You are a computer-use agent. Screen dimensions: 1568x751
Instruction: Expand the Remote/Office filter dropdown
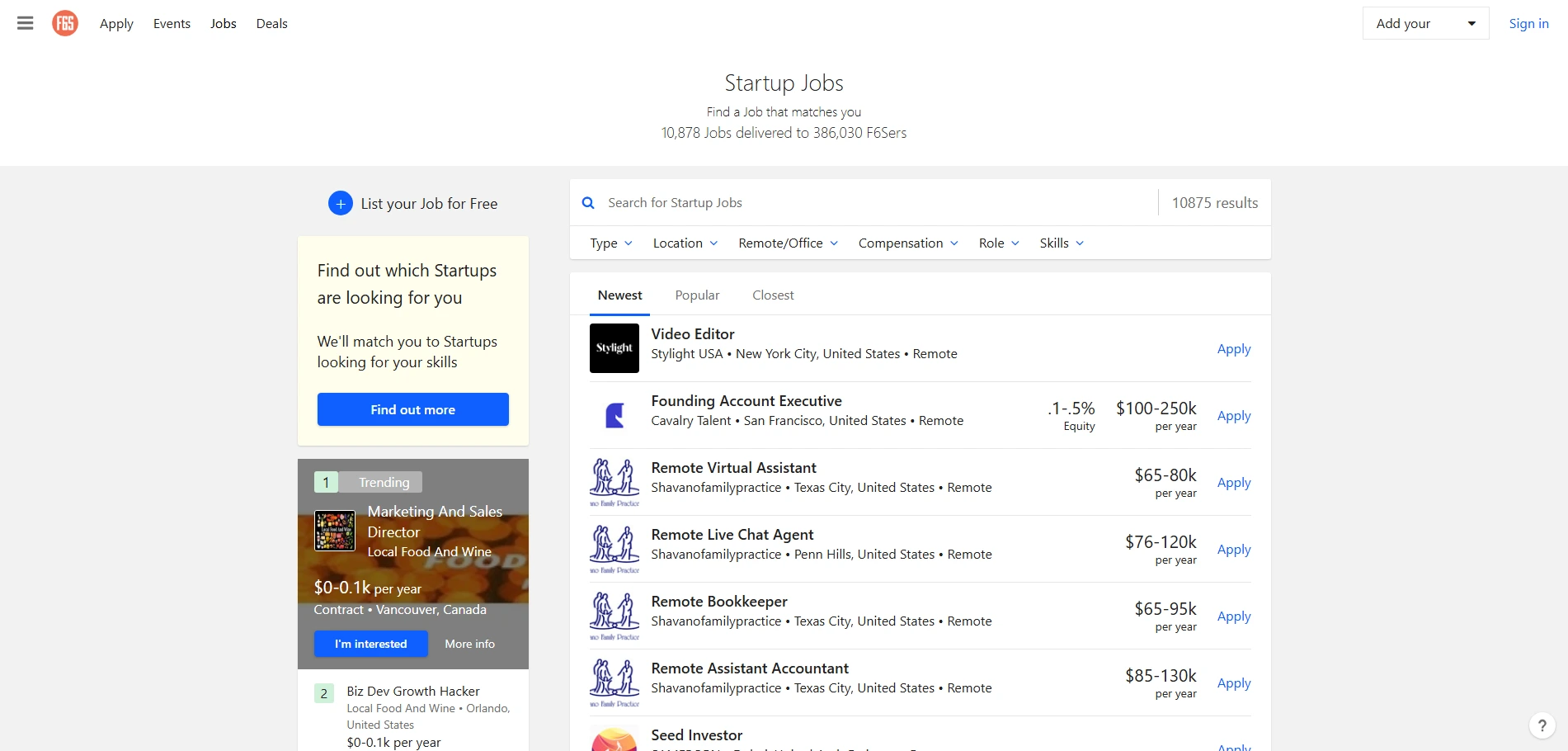point(789,243)
